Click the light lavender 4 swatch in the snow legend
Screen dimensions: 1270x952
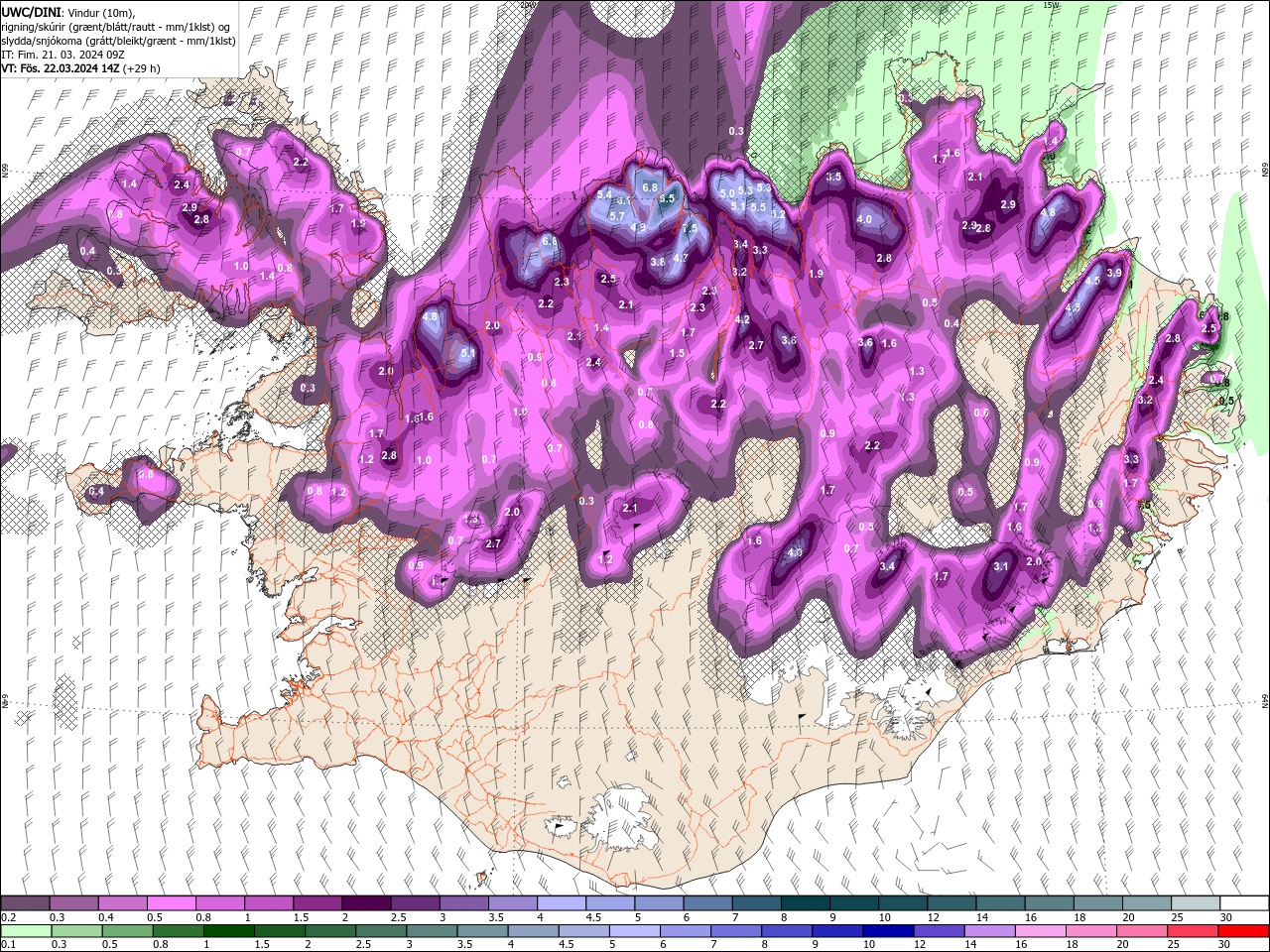point(562,903)
